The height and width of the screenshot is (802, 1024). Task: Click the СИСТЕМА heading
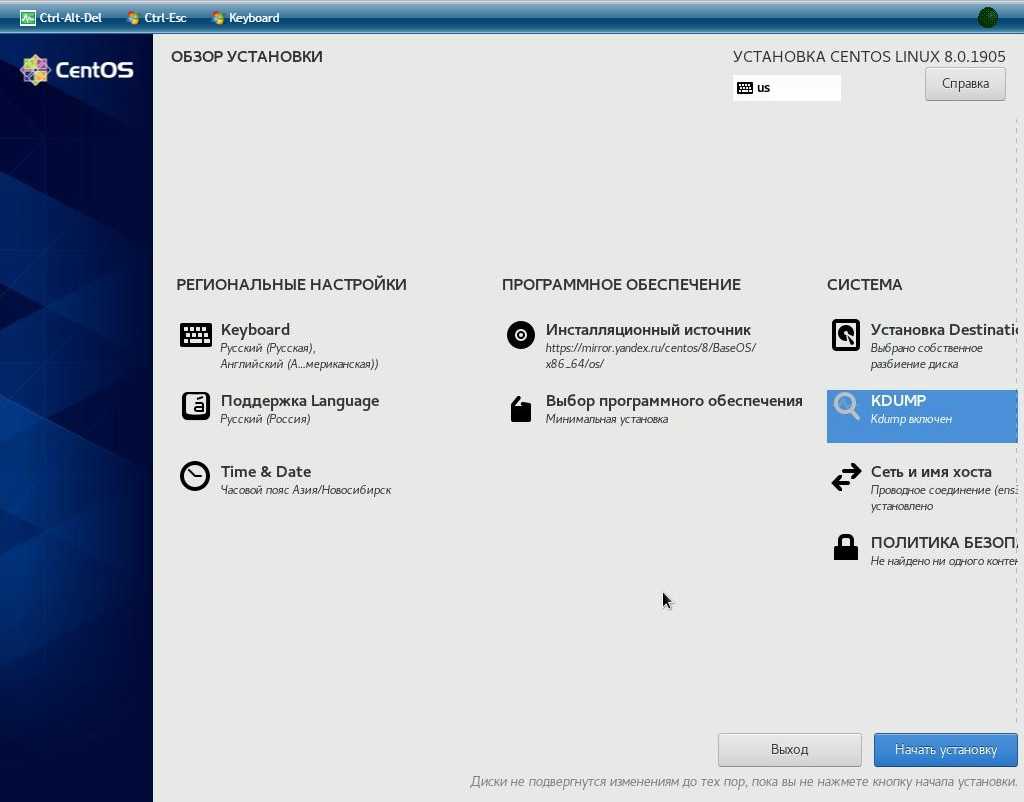click(x=864, y=285)
